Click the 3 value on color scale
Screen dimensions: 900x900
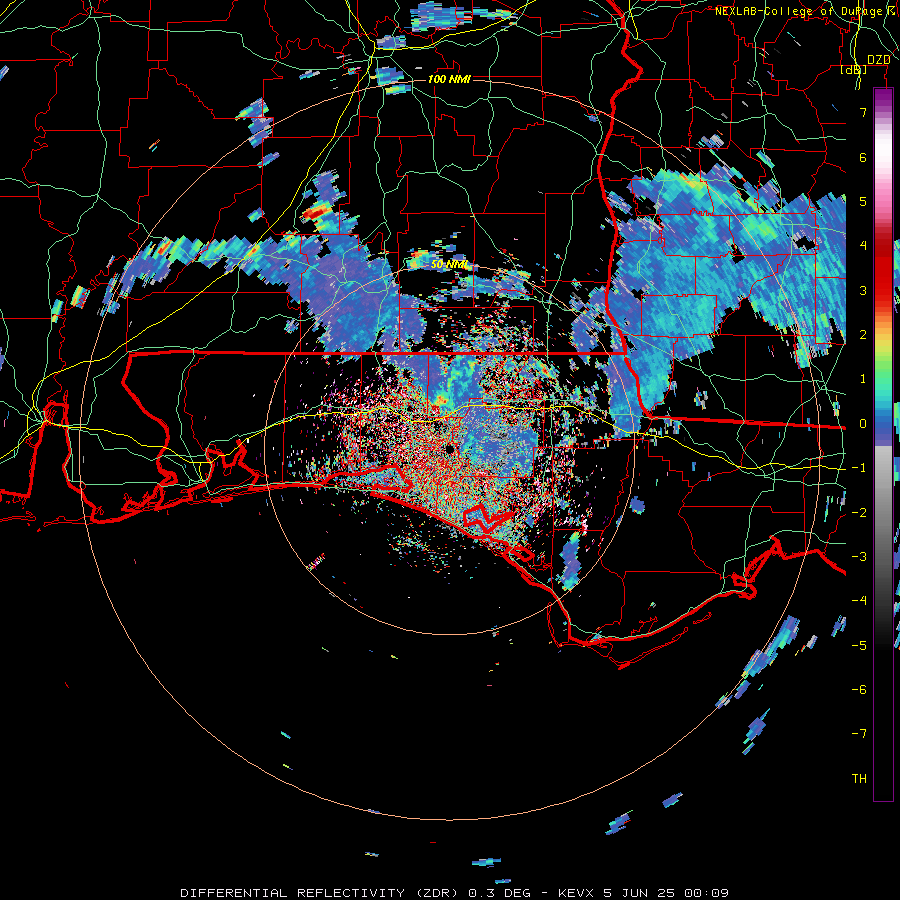pyautogui.click(x=863, y=290)
